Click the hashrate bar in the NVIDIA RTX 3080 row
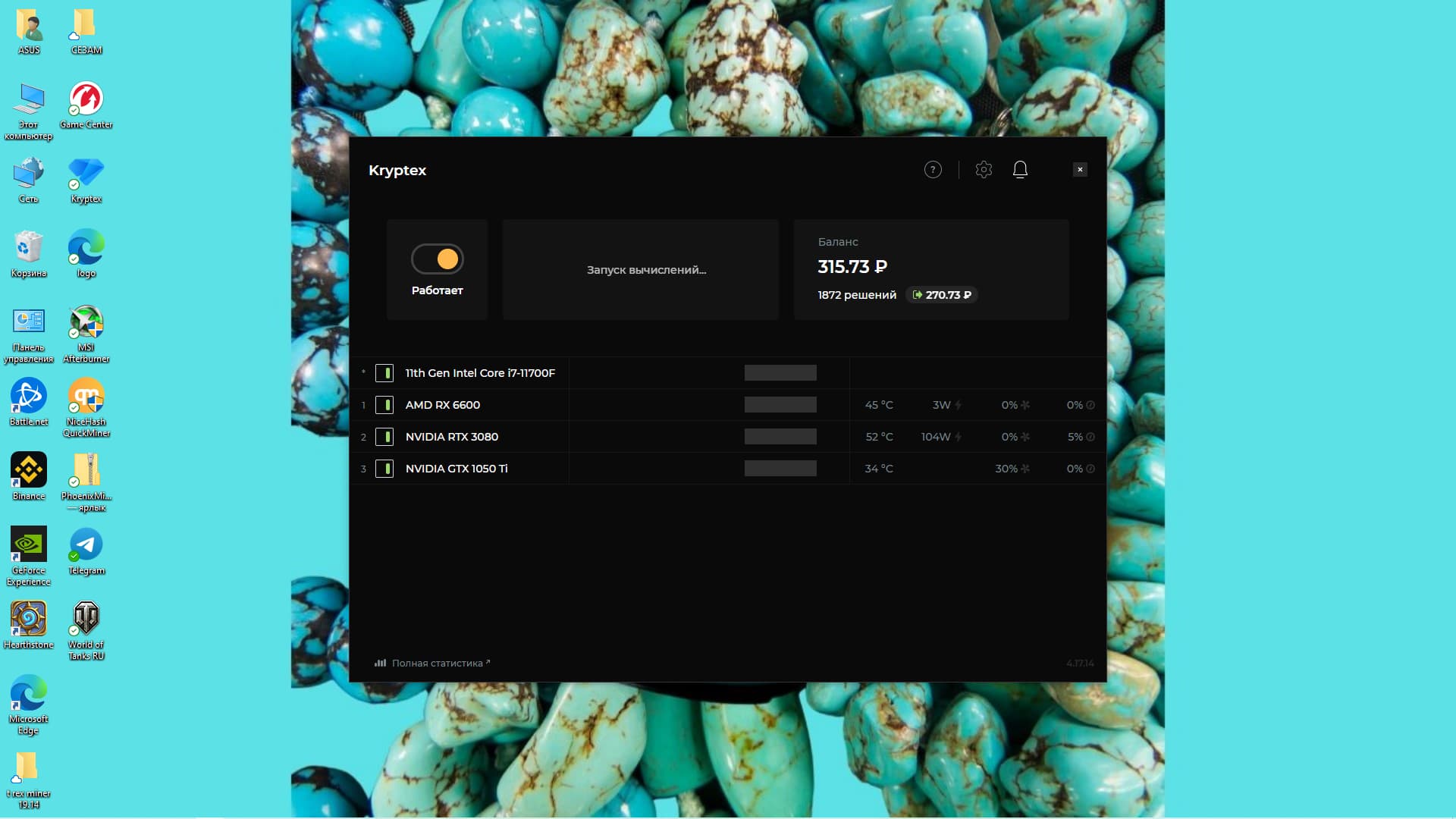The height and width of the screenshot is (819, 1456). tap(780, 437)
